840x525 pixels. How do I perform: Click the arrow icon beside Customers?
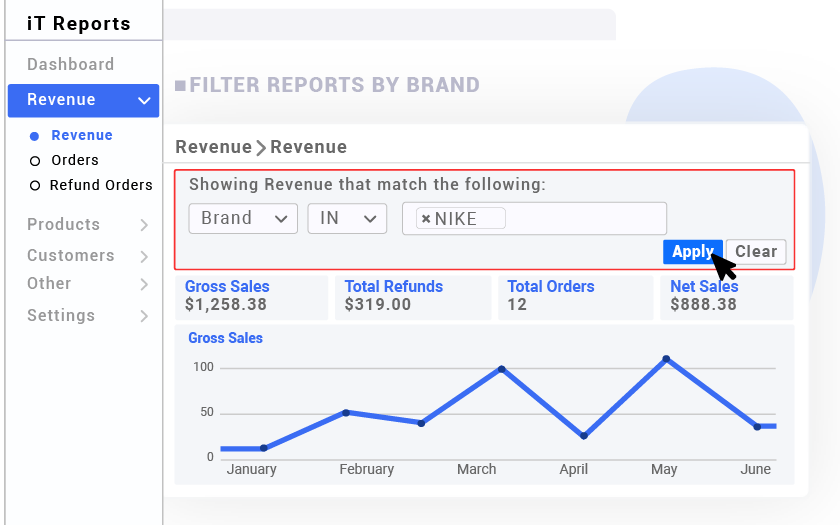click(144, 256)
